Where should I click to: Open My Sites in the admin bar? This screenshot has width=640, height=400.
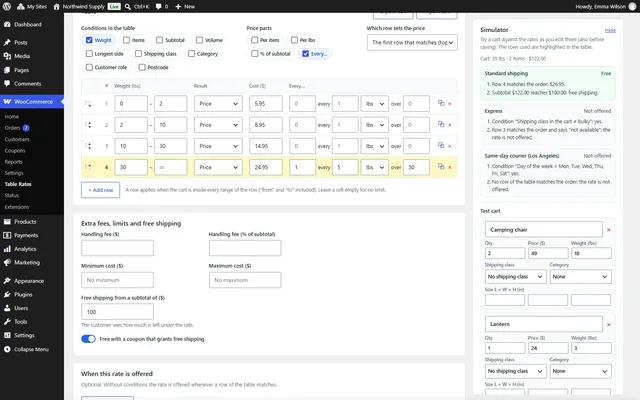32,7
